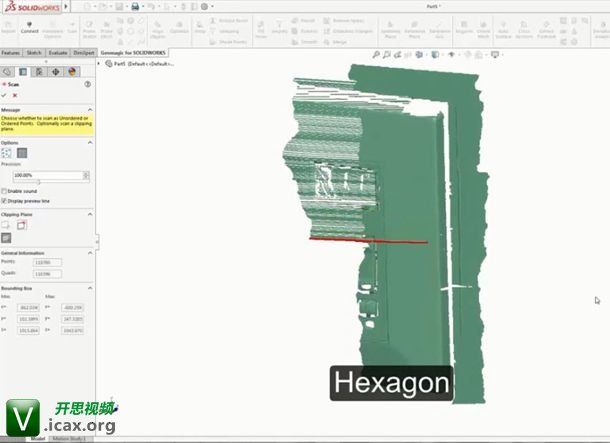Click the Max X bounding box field

pos(72,308)
